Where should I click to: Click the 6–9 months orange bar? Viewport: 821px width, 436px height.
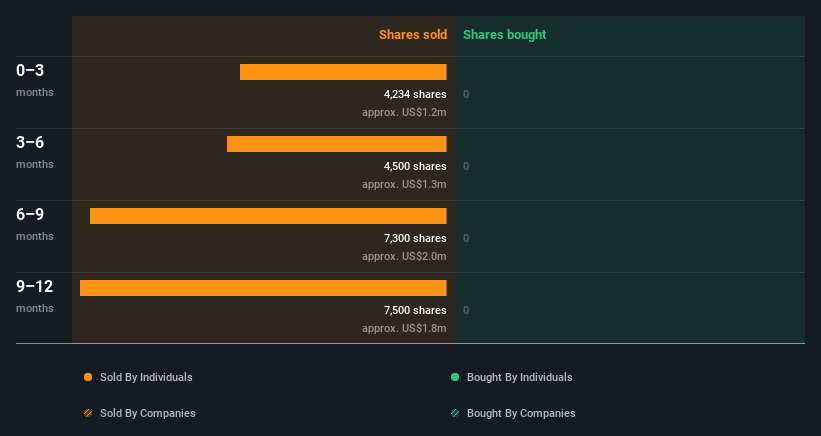point(268,216)
